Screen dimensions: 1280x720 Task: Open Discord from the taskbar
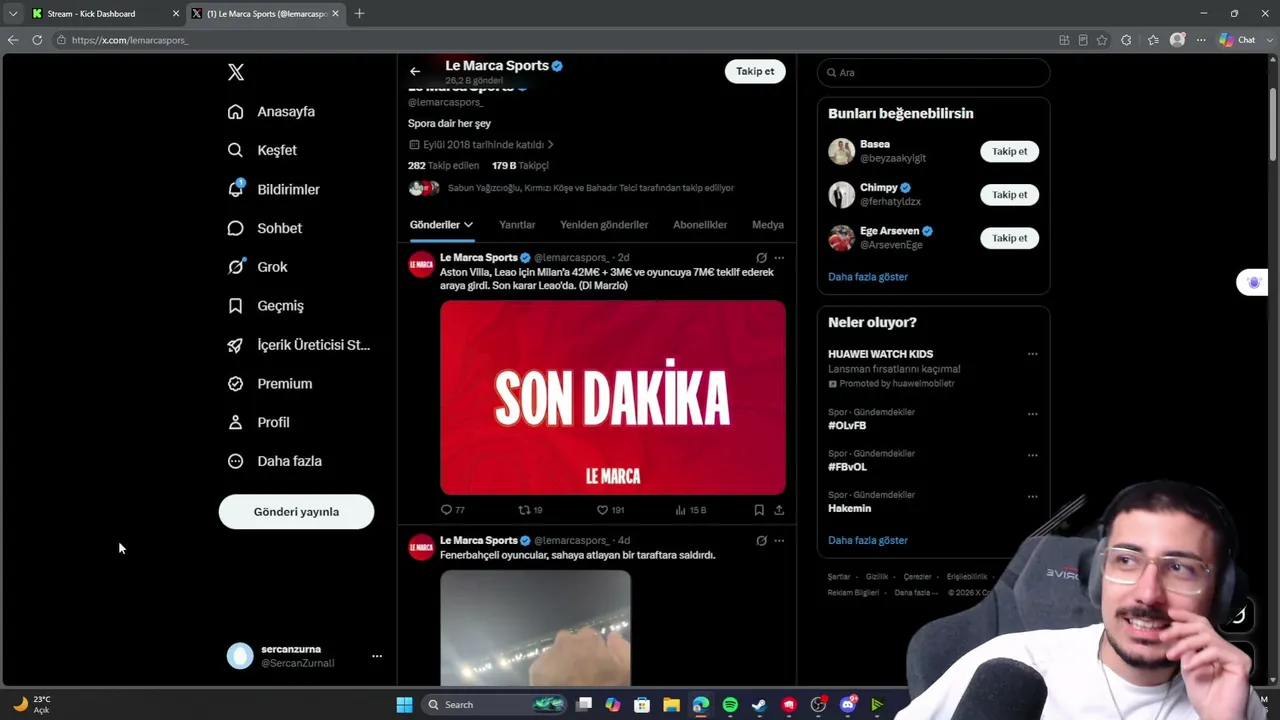(848, 705)
